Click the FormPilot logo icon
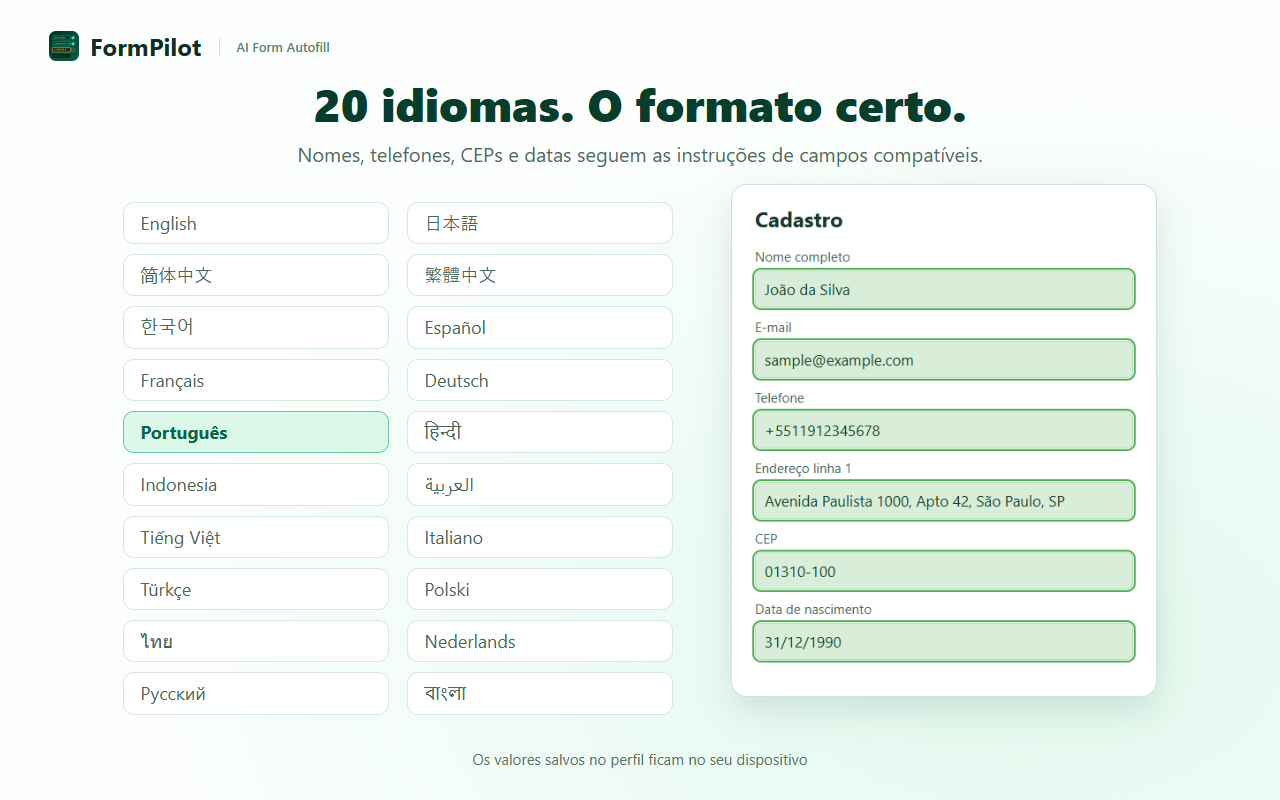The width and height of the screenshot is (1280, 800). pyautogui.click(x=64, y=46)
